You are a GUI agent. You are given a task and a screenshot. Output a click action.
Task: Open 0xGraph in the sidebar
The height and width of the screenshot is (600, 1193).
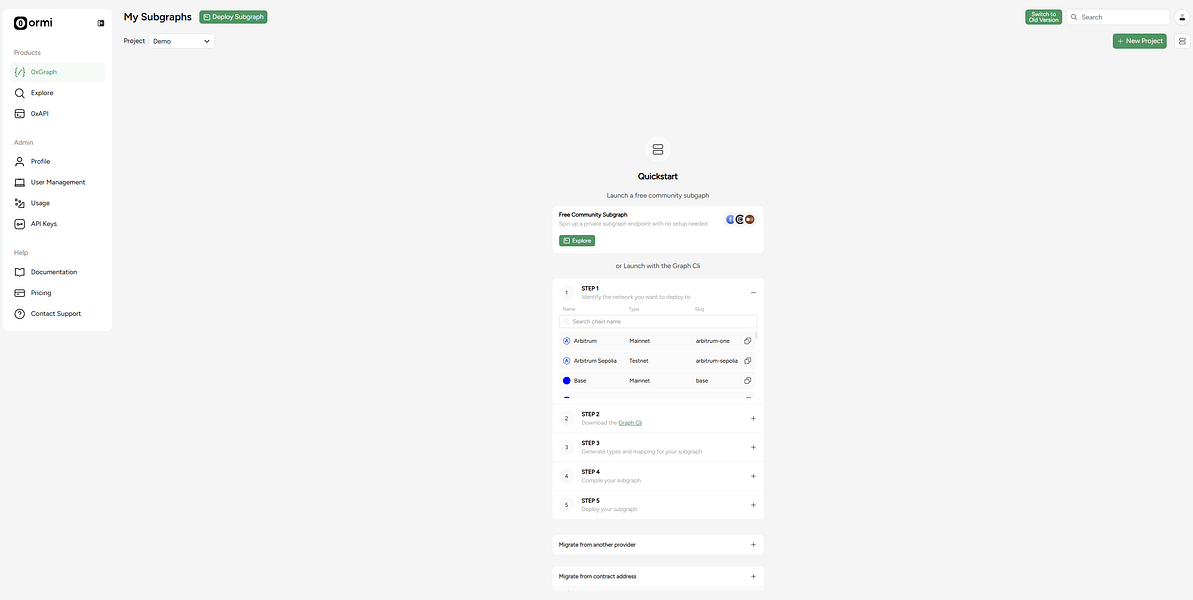[57, 72]
